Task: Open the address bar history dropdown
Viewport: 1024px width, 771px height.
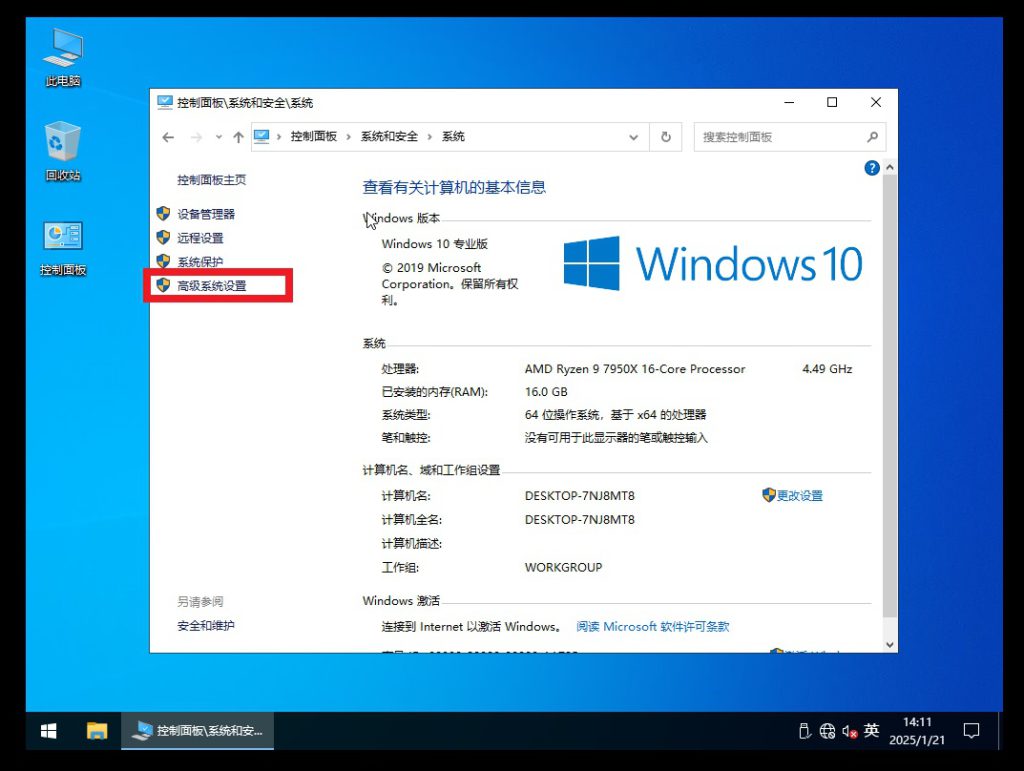Action: coord(633,137)
